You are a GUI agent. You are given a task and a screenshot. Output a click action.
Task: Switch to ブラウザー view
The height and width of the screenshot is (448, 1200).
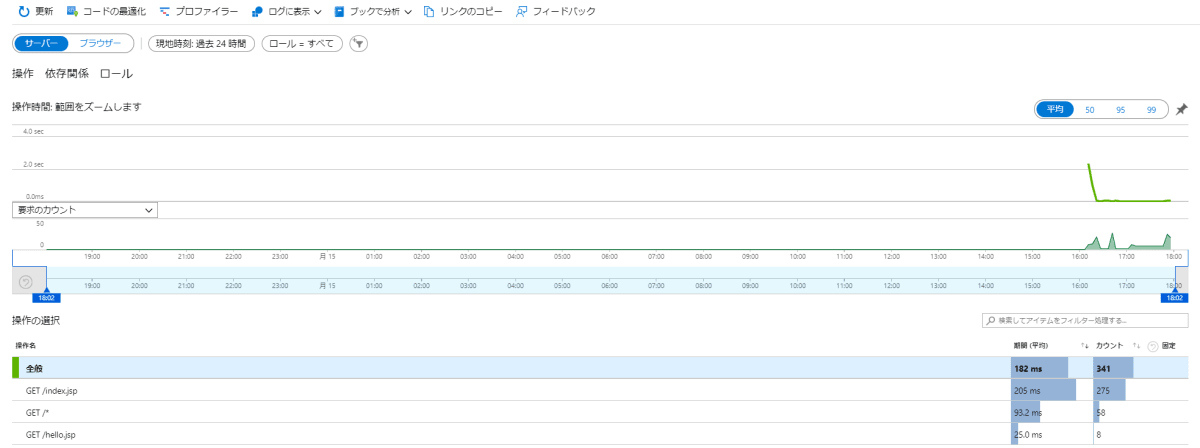coord(100,44)
